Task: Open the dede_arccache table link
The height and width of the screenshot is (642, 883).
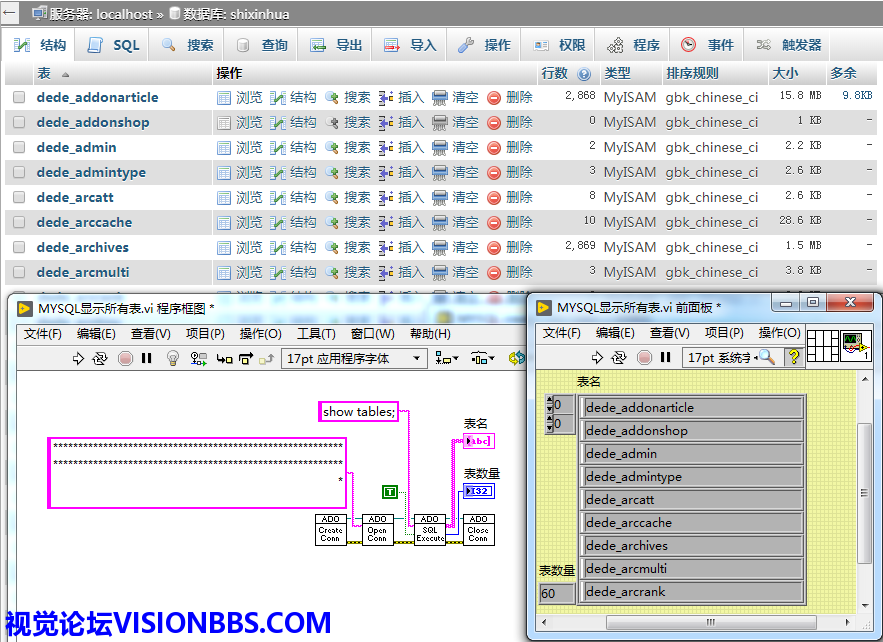Action: point(84,222)
